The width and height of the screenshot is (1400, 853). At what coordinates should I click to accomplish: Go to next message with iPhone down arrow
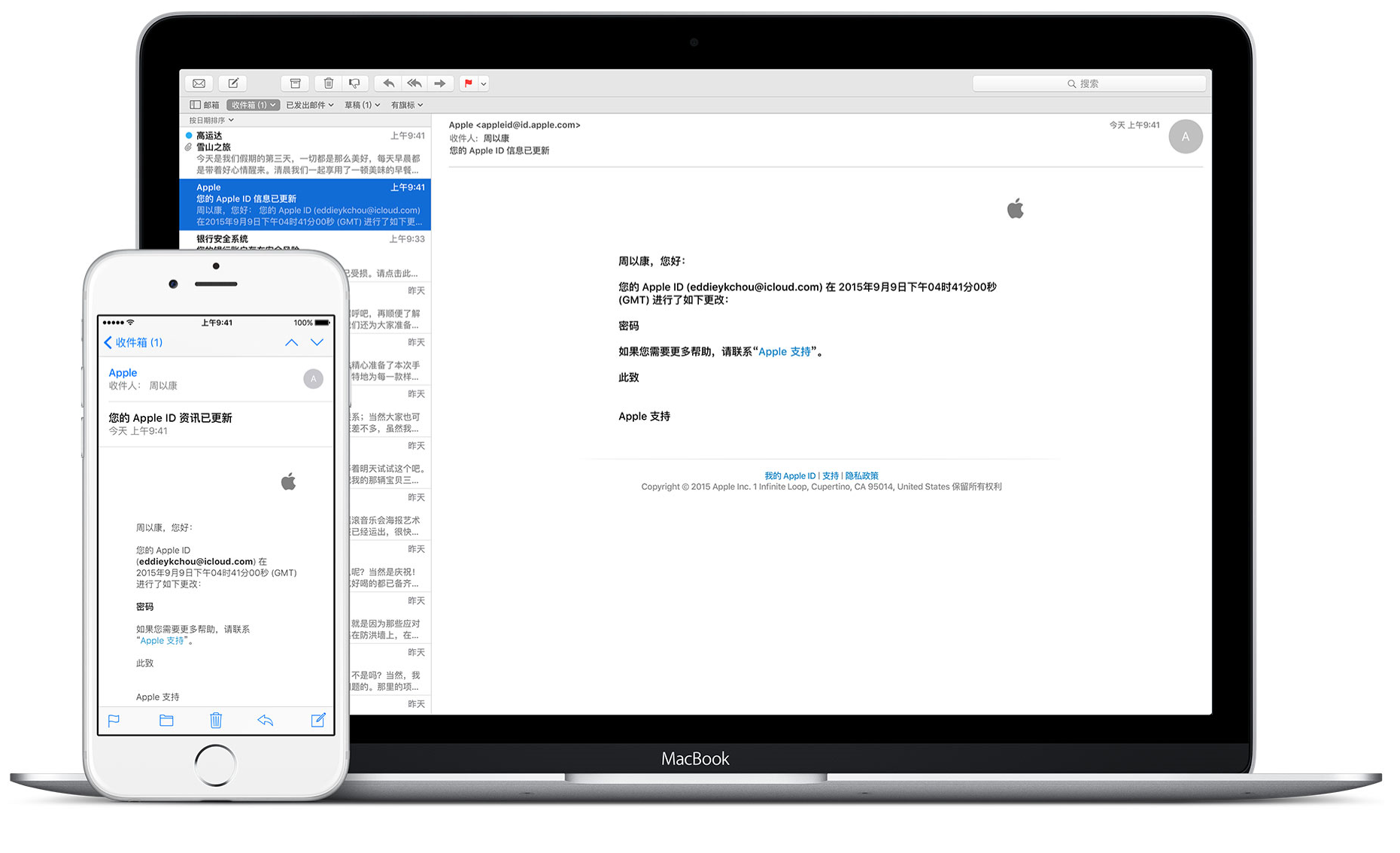click(317, 342)
